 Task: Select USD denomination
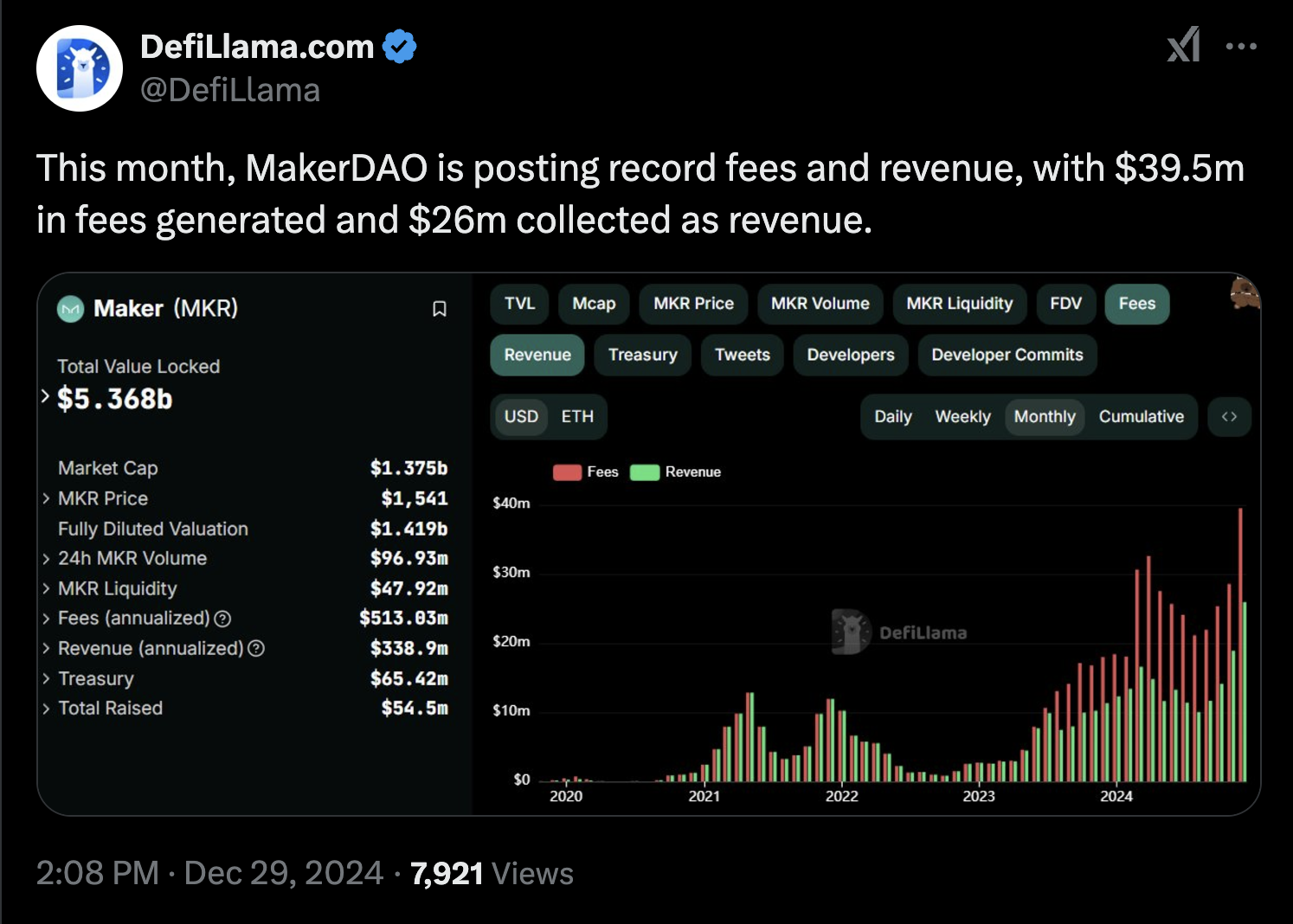coord(521,416)
